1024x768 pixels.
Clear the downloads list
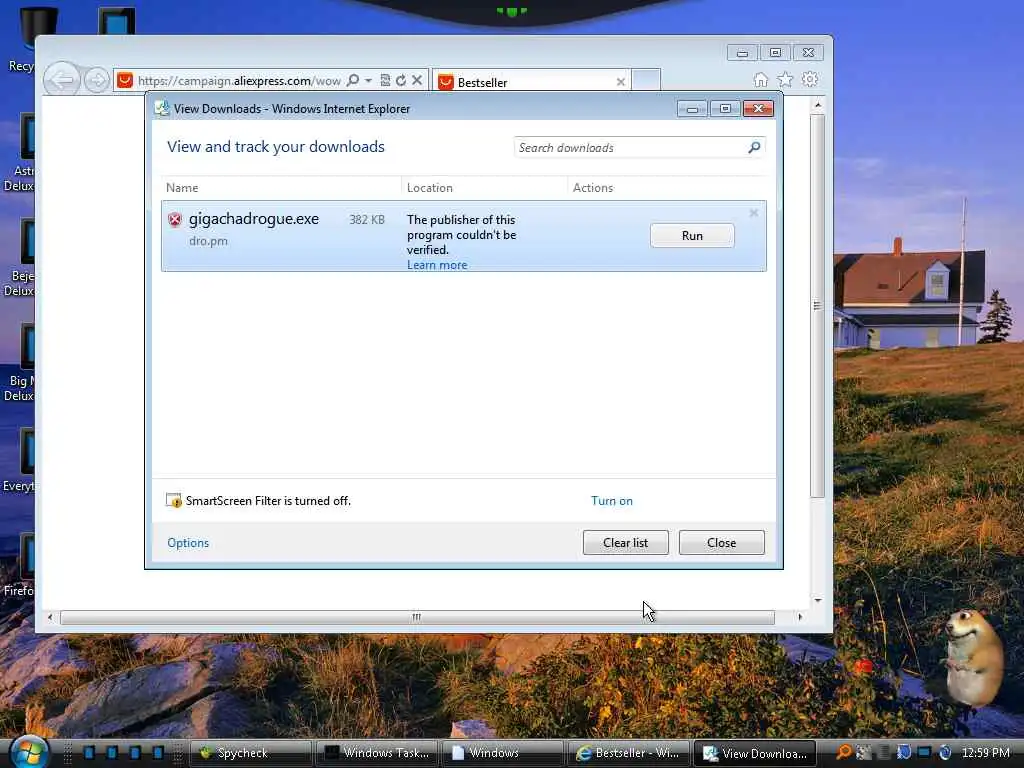625,543
